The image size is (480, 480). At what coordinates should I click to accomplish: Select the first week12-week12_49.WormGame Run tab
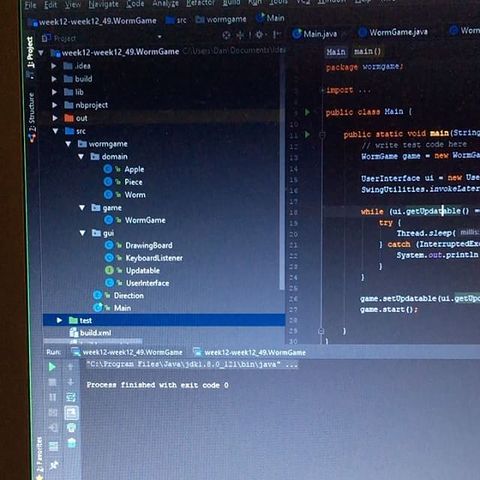128,352
